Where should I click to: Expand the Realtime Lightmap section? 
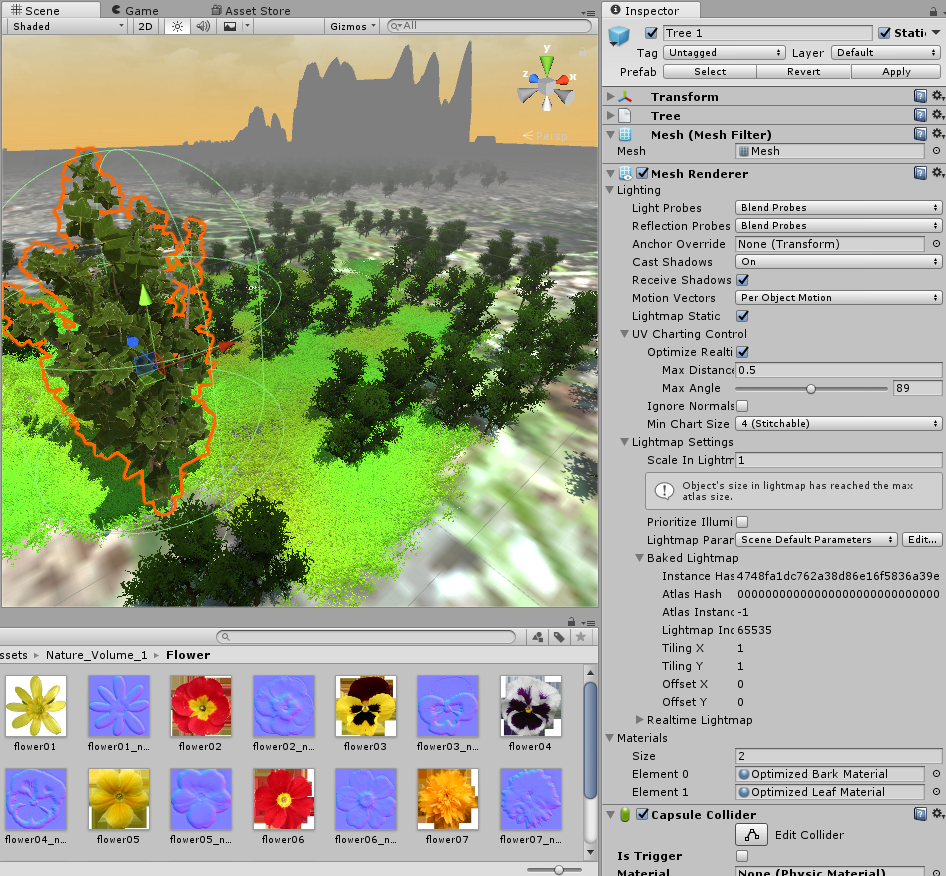click(x=640, y=720)
